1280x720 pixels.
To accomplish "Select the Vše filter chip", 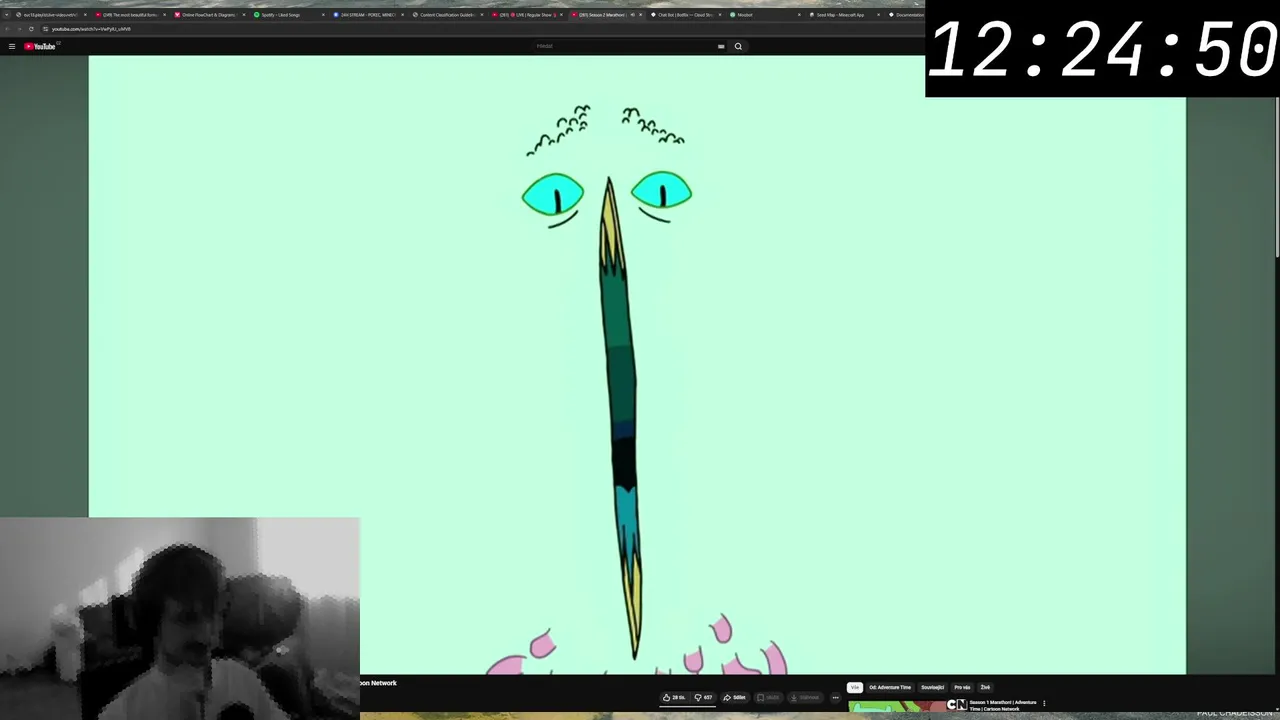I will pyautogui.click(x=855, y=687).
